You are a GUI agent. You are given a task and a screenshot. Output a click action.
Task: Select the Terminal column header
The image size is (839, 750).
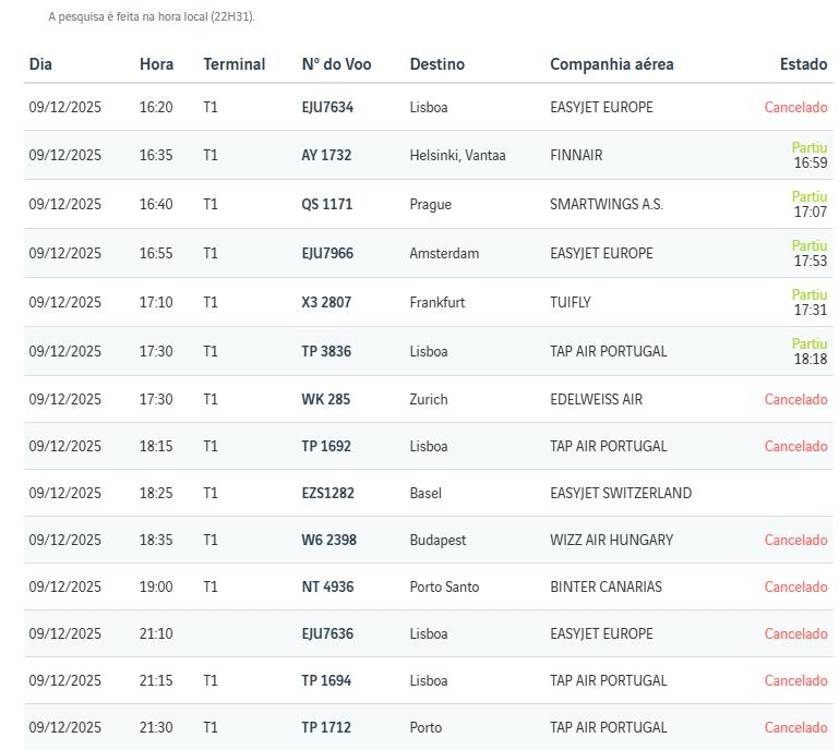pyautogui.click(x=234, y=64)
